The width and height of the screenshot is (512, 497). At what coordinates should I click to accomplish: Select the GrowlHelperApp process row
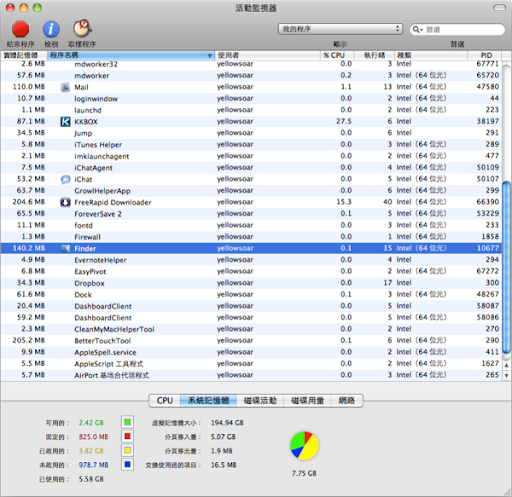point(251,191)
